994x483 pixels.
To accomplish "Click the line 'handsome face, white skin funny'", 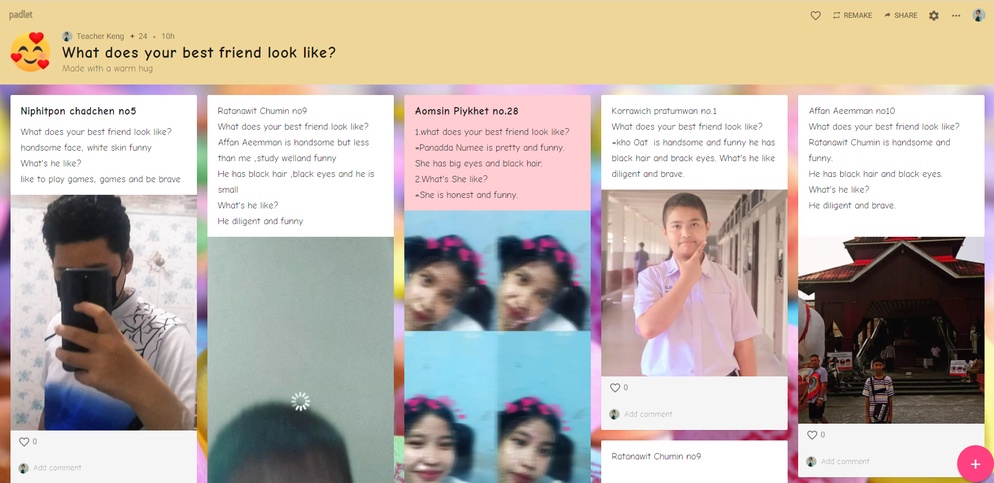I will (x=86, y=148).
